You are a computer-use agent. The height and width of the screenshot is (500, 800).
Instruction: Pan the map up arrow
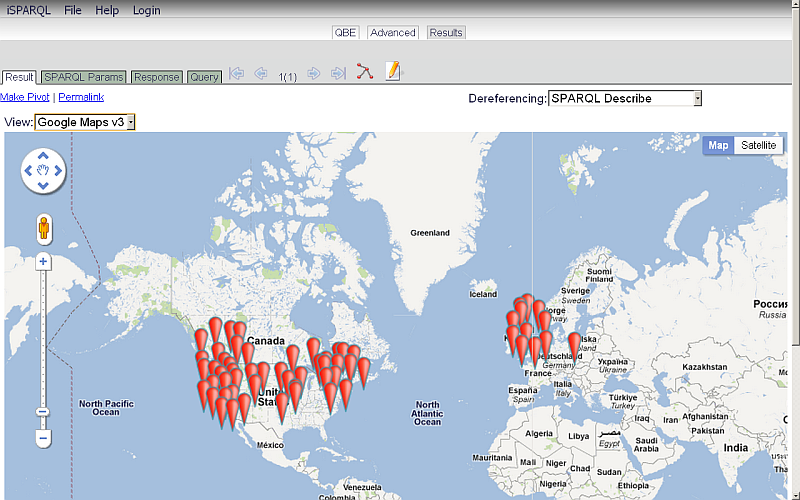coord(43,156)
